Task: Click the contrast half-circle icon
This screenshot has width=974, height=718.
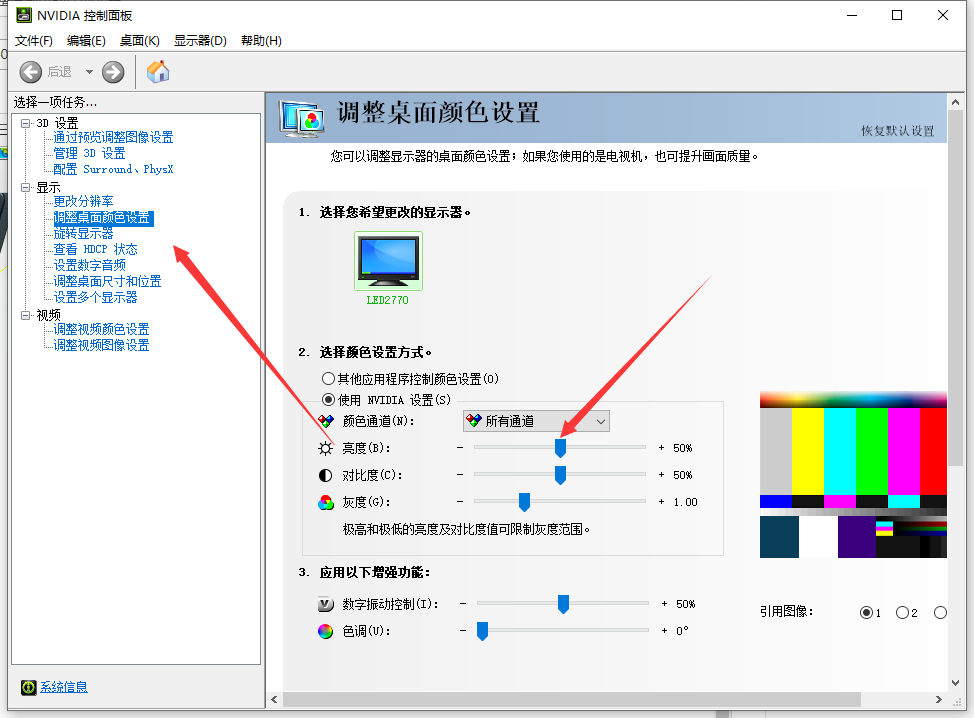Action: pos(325,475)
